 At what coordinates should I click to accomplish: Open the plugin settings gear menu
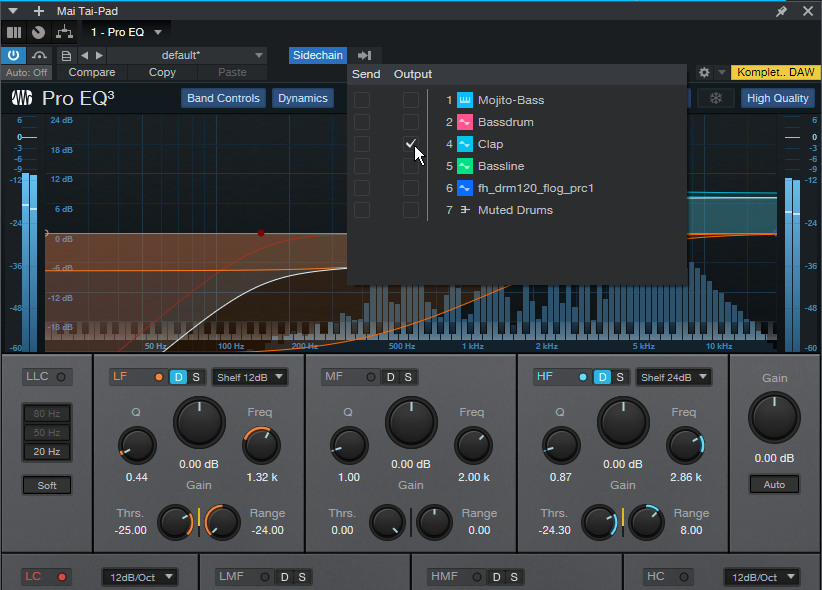(x=704, y=73)
